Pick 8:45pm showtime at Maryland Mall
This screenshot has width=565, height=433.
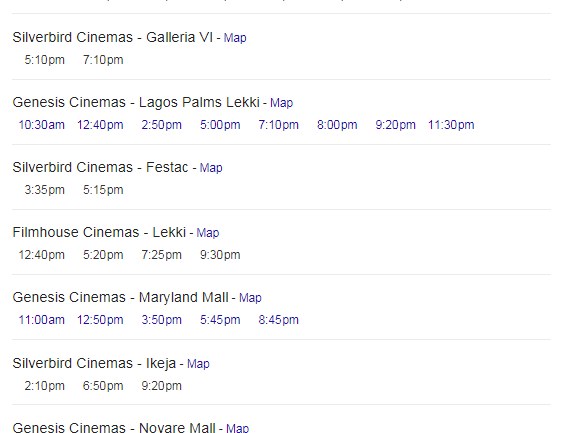click(x=279, y=320)
